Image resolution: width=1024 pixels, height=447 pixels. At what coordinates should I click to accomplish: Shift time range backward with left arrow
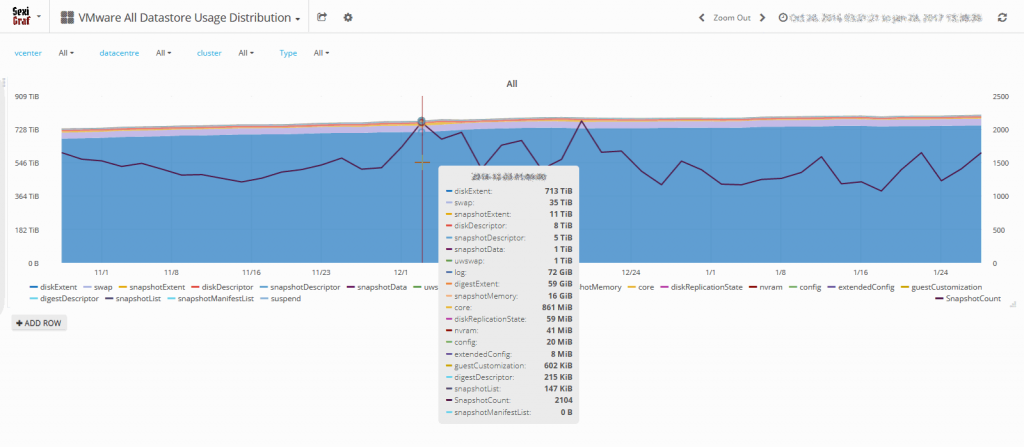[701, 18]
